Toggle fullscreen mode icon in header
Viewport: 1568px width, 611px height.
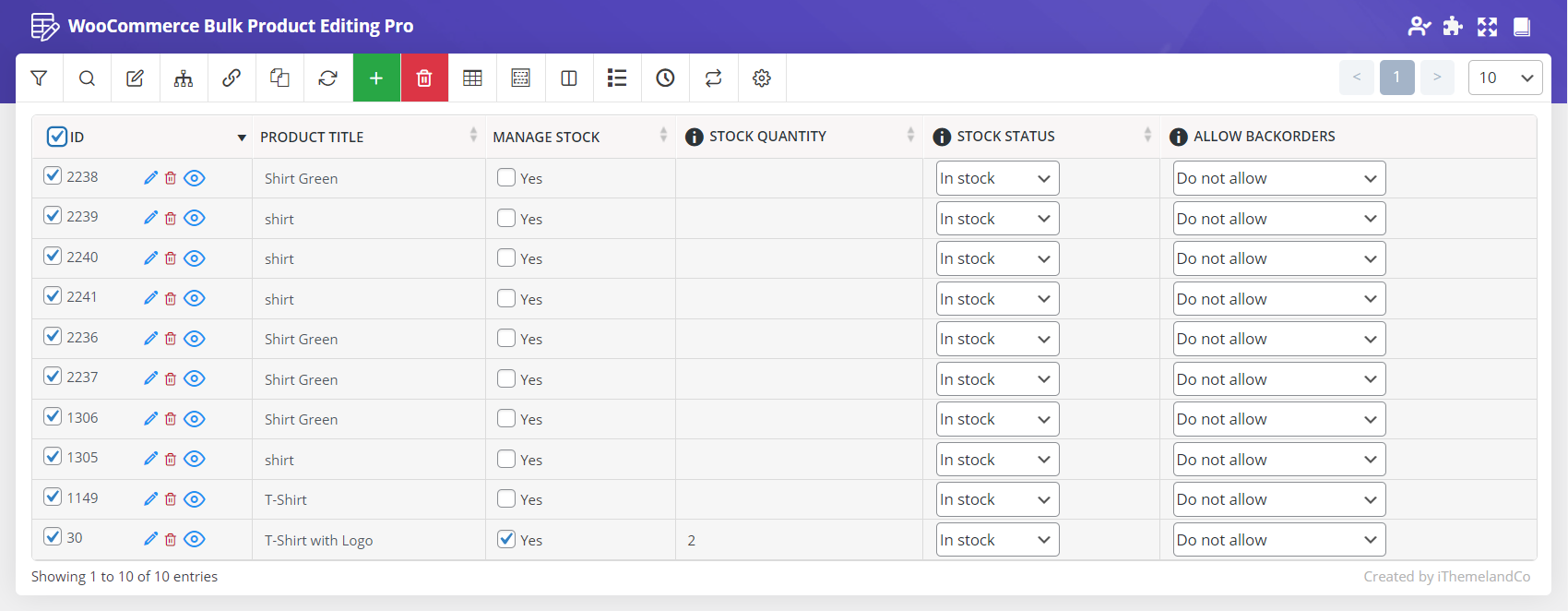coord(1487,27)
